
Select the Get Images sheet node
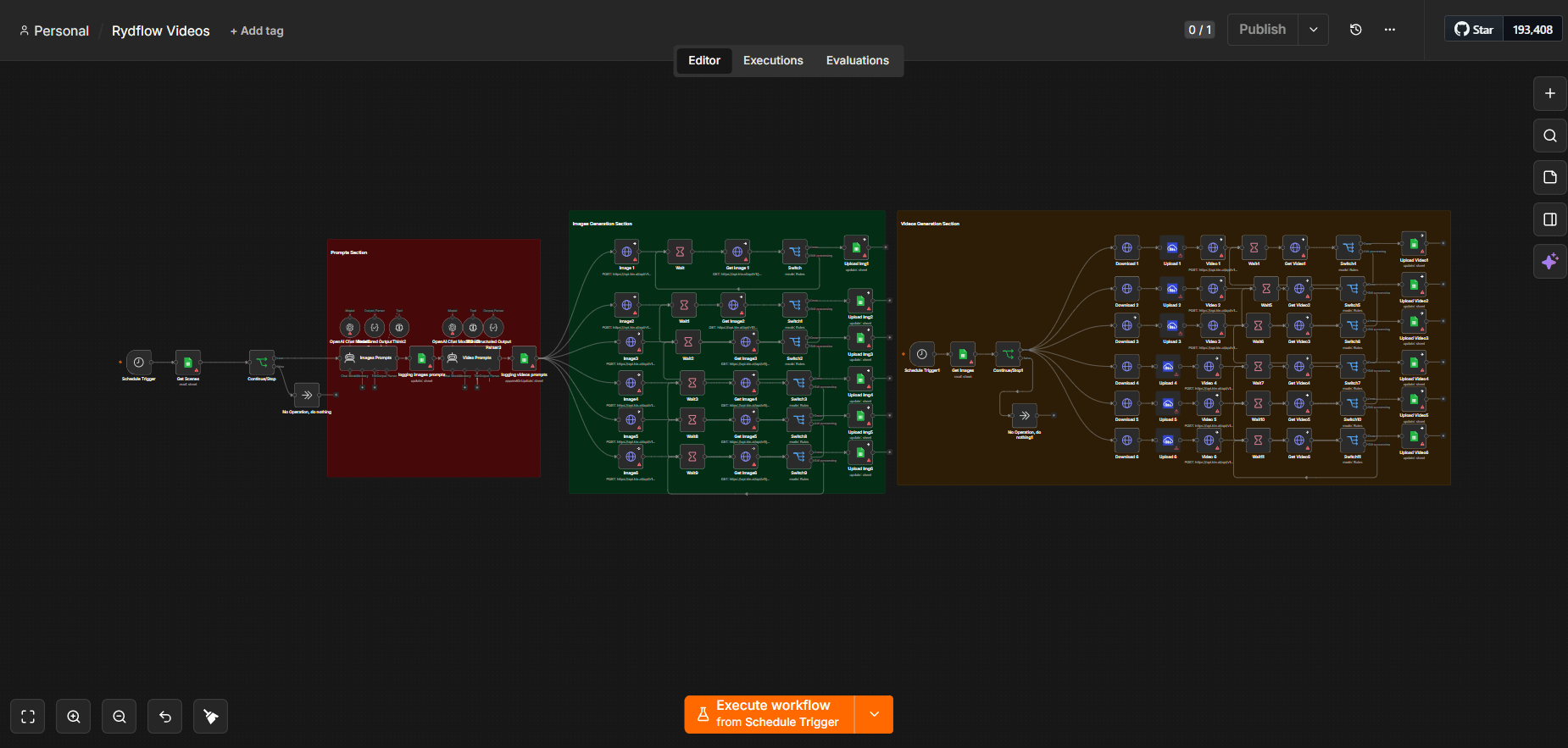point(963,354)
